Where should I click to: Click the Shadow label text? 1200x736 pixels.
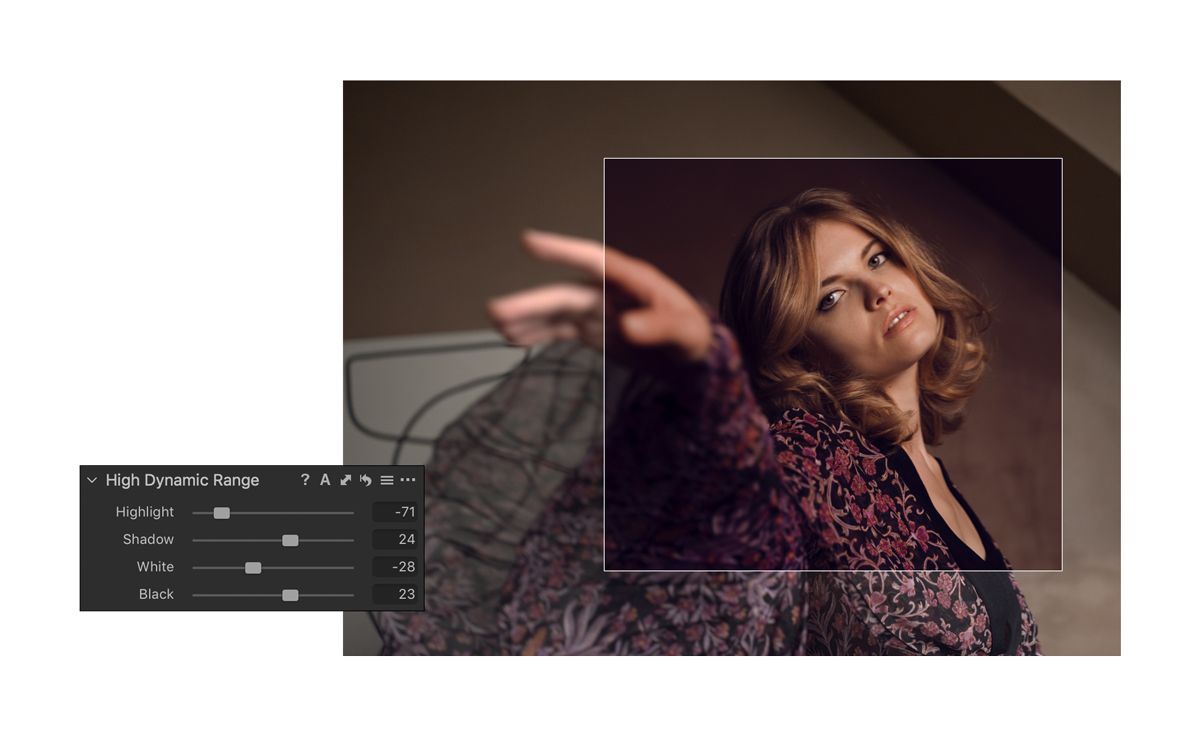click(148, 539)
